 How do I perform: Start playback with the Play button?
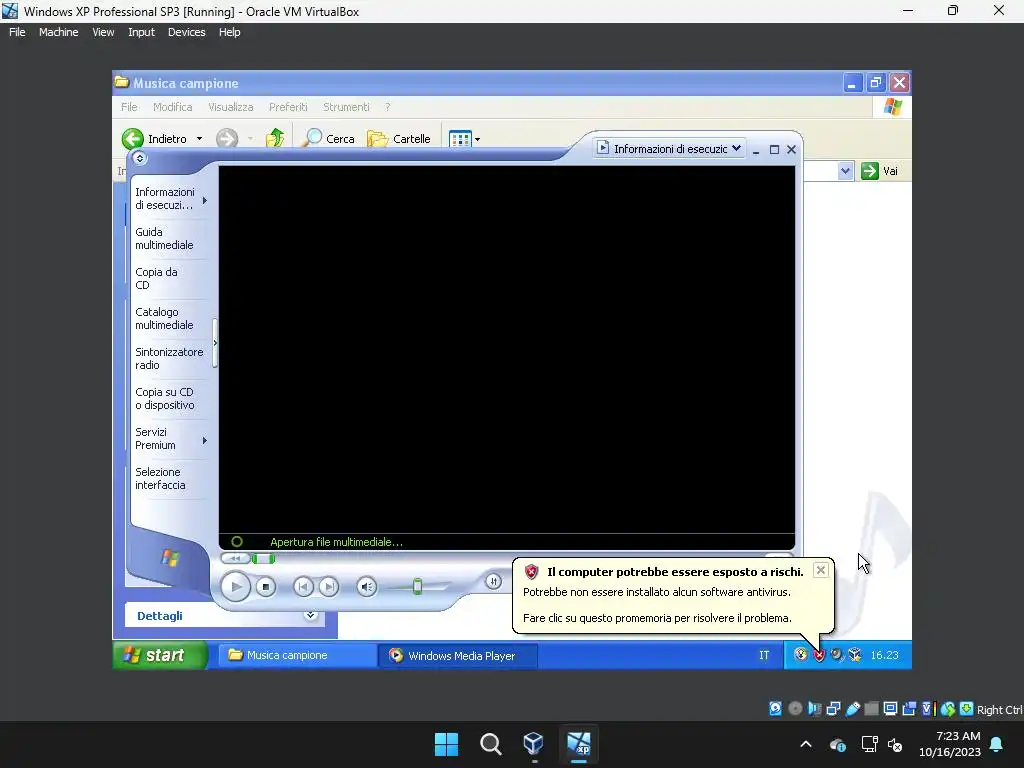[x=235, y=587]
